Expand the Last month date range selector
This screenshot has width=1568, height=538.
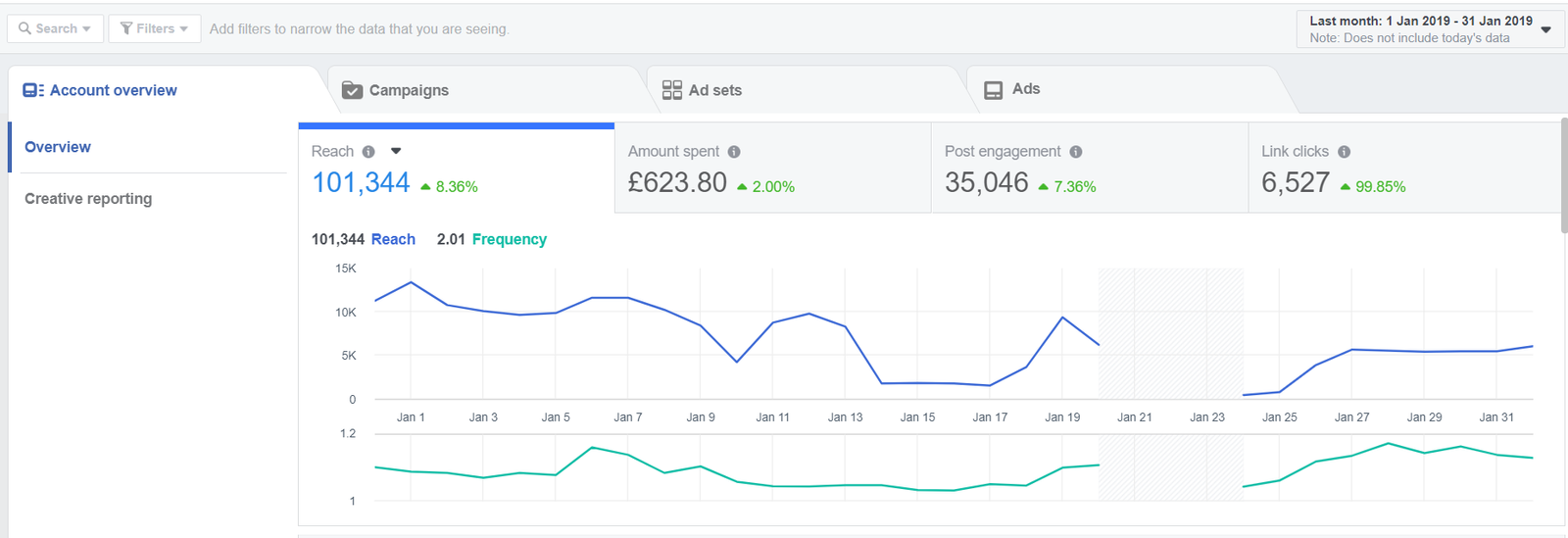click(1430, 28)
